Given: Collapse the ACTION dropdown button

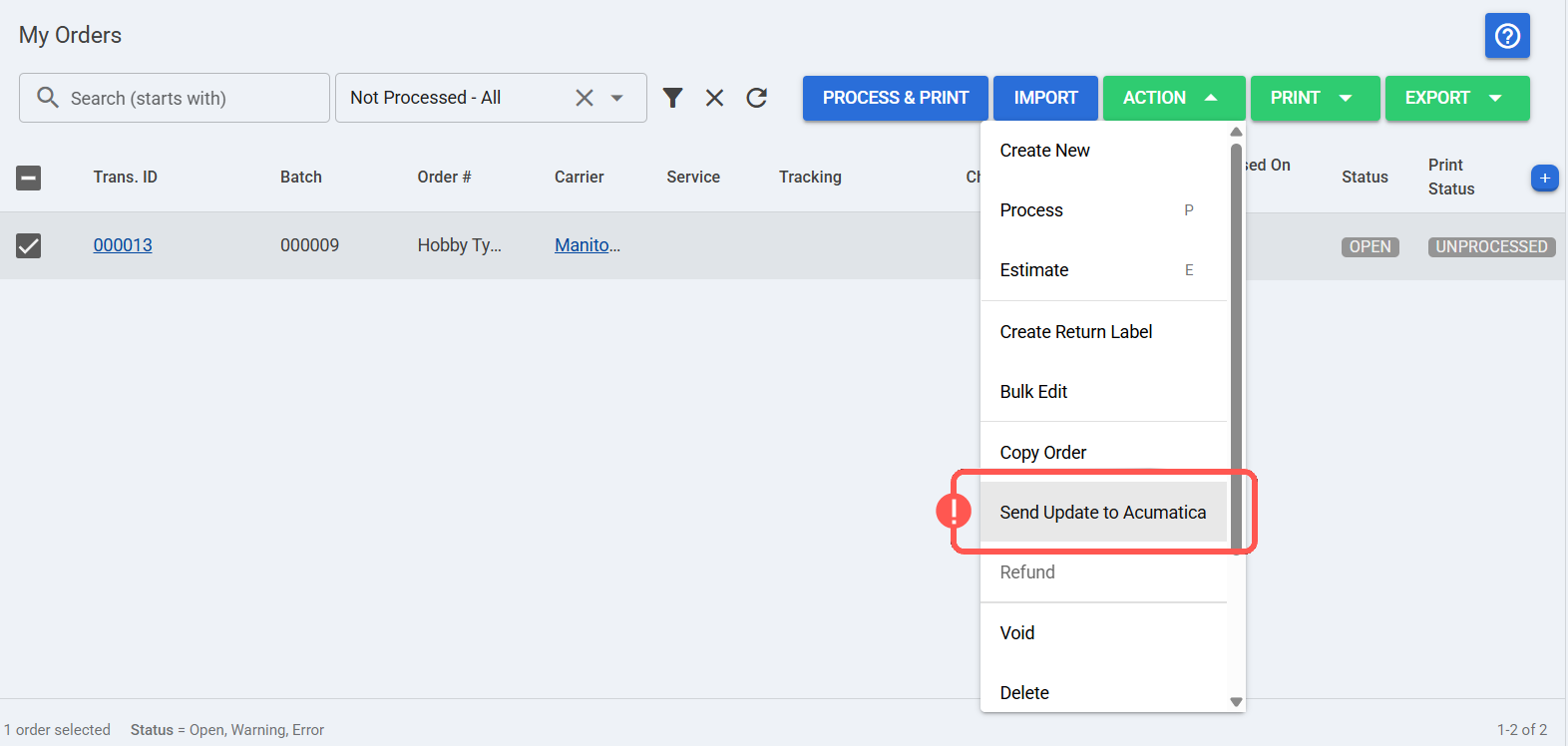Looking at the screenshot, I should (1174, 98).
